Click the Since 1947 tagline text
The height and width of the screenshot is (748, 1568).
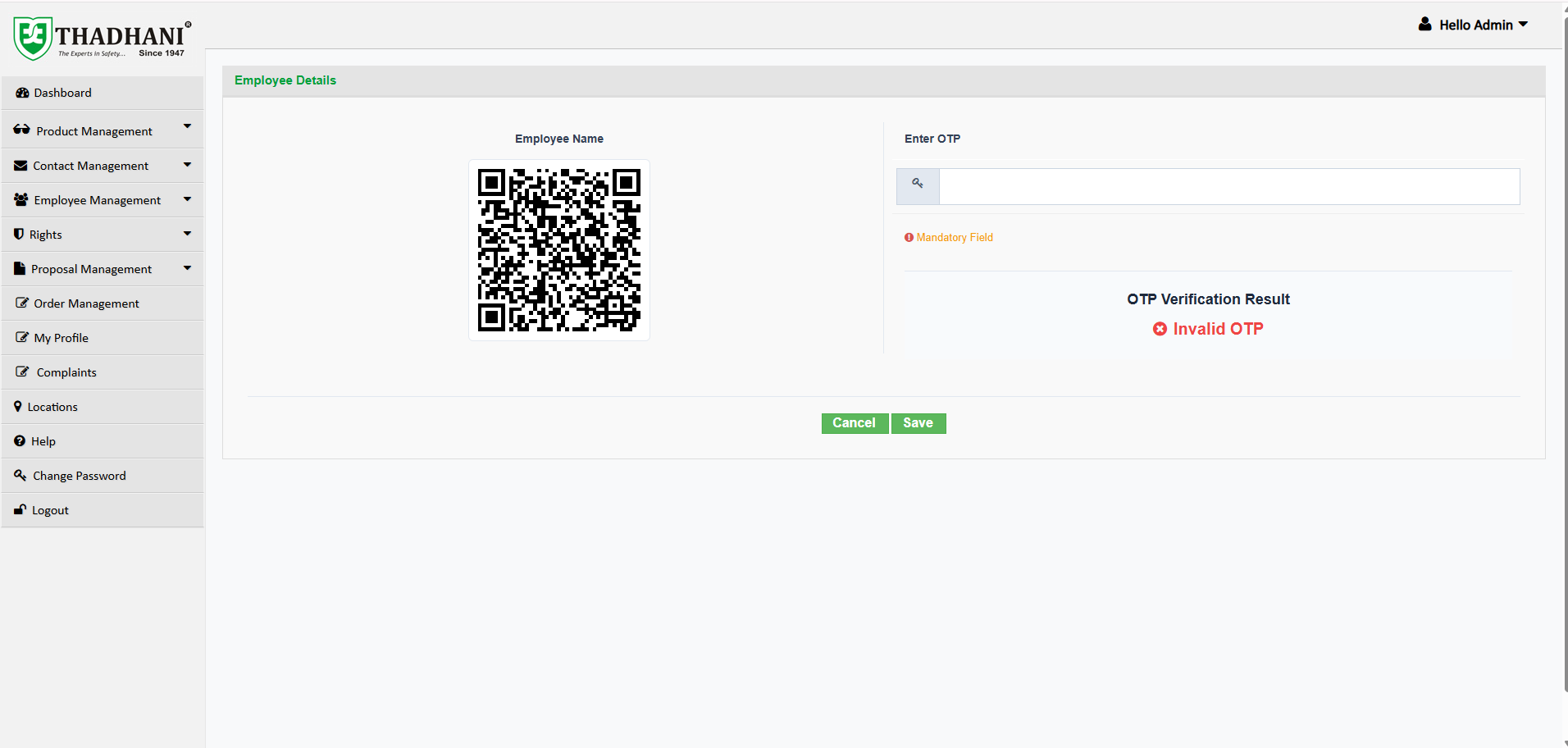[x=162, y=53]
